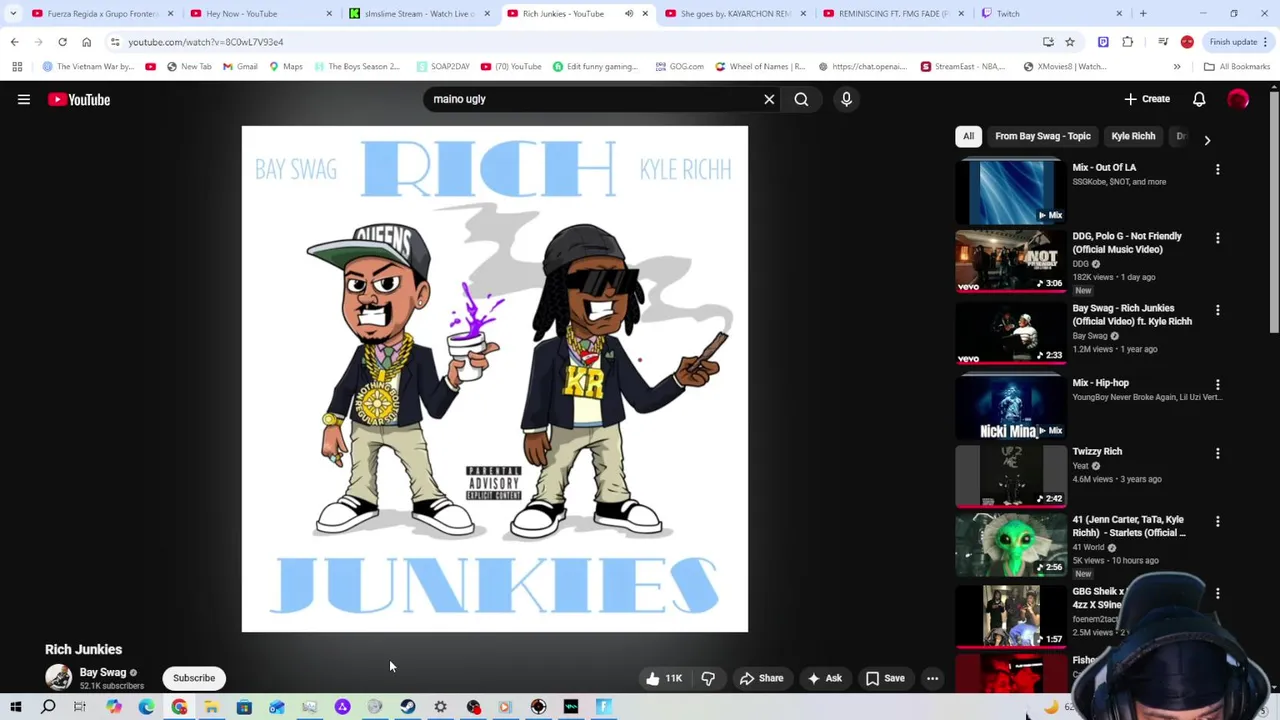Open the Bay Swag channel avatar

[x=59, y=678]
